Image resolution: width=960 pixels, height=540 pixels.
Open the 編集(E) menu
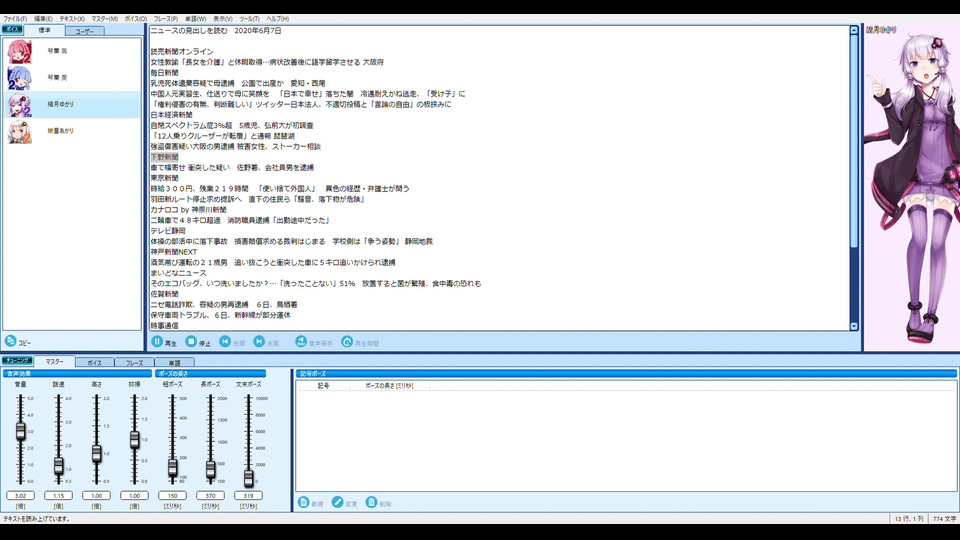[x=43, y=19]
